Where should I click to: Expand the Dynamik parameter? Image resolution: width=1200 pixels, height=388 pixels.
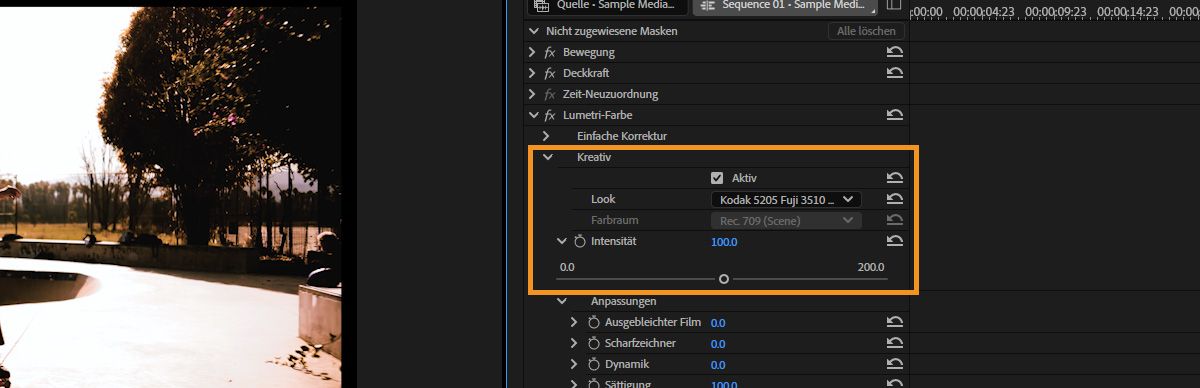574,364
